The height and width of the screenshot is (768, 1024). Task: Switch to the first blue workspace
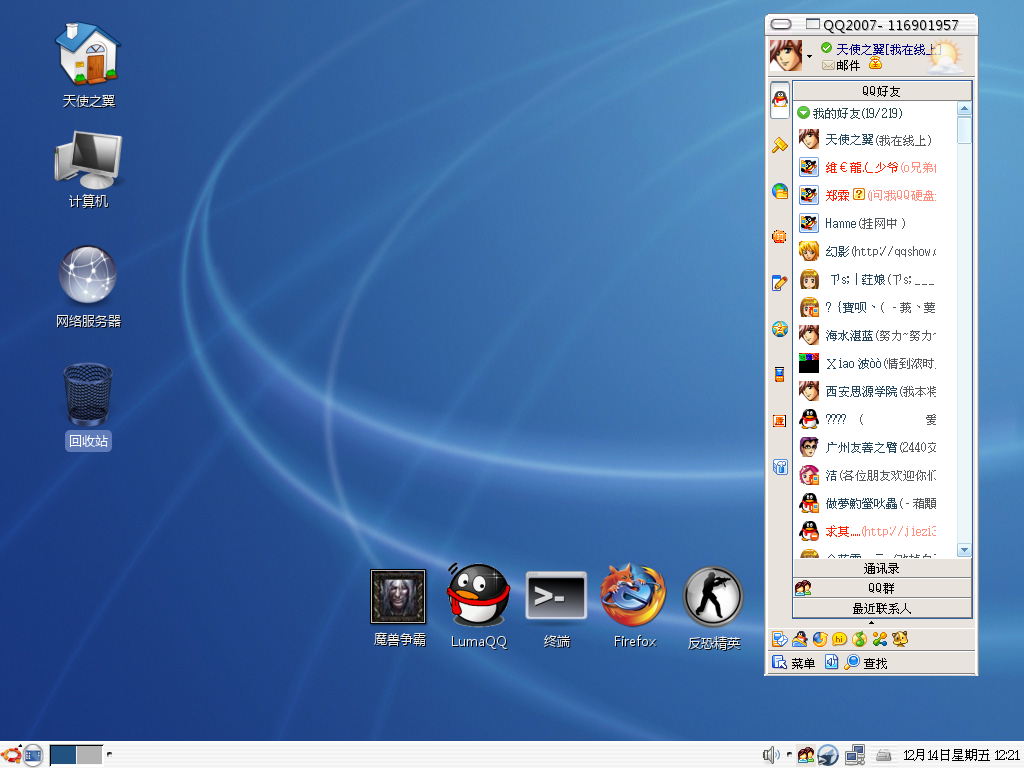tap(63, 755)
